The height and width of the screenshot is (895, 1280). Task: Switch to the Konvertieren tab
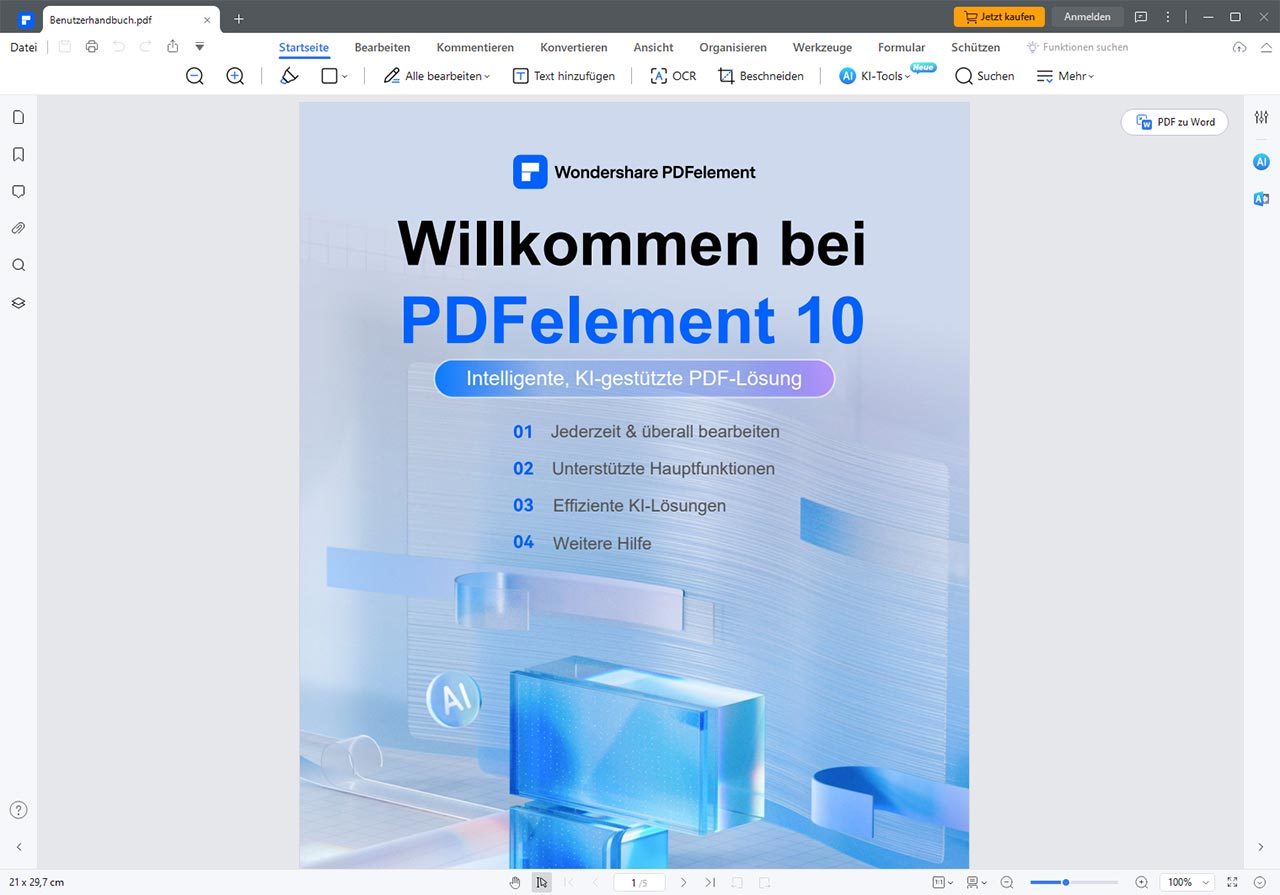coord(574,47)
